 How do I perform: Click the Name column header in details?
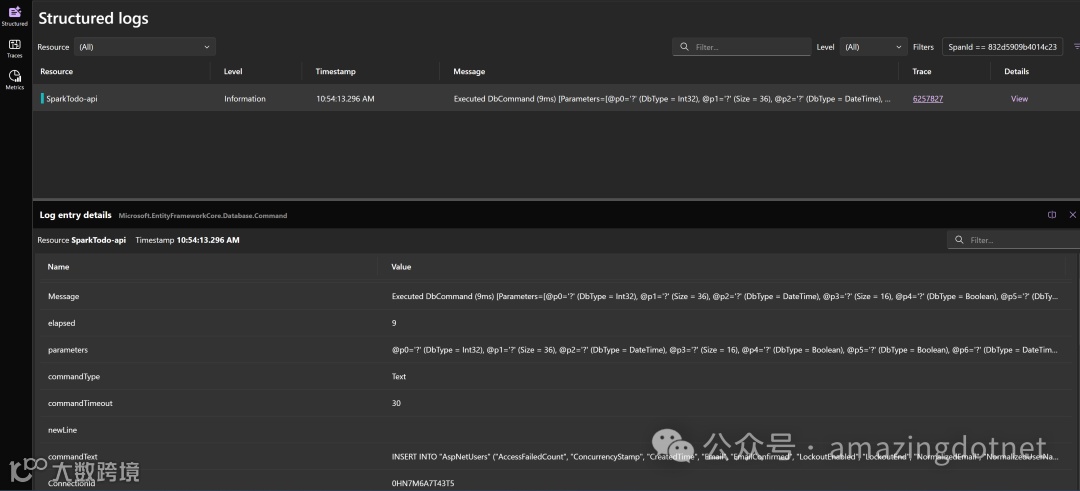58,267
